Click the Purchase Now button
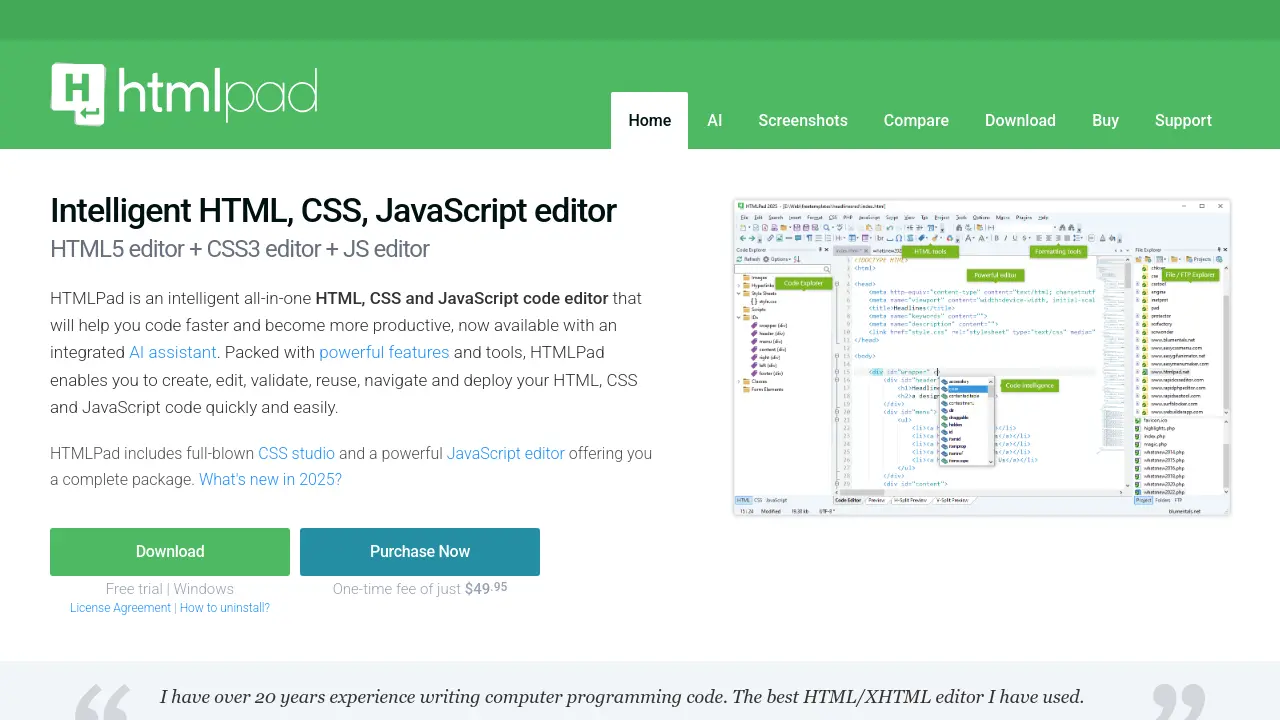 pos(420,552)
